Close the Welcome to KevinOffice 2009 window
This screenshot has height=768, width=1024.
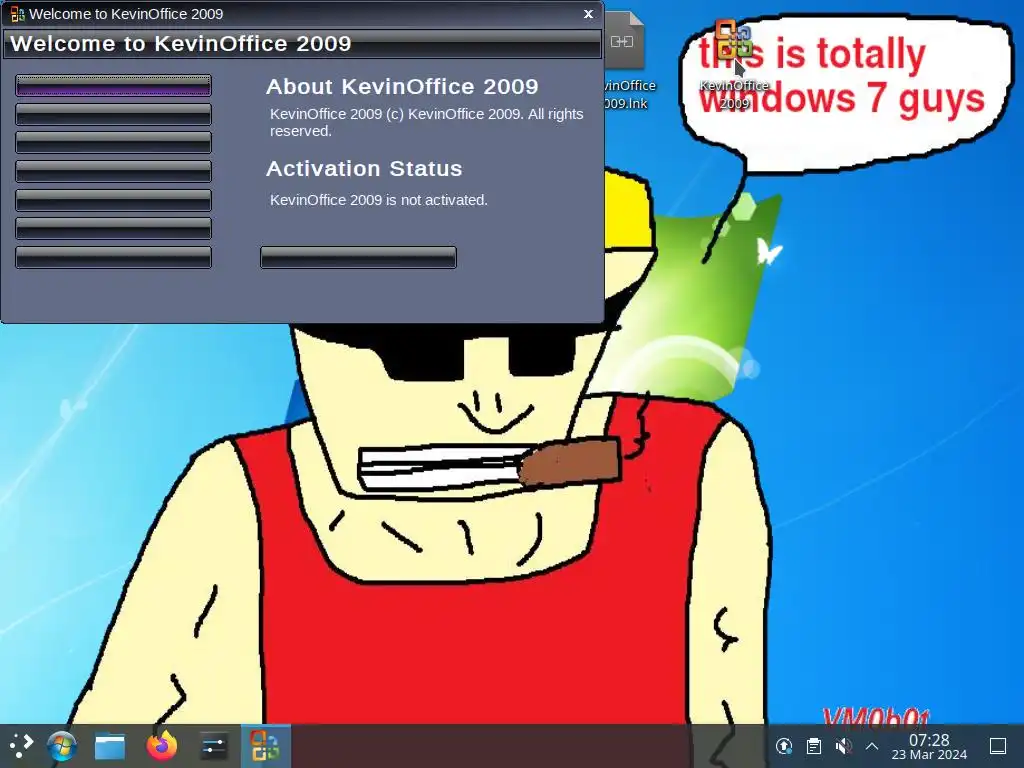[588, 14]
